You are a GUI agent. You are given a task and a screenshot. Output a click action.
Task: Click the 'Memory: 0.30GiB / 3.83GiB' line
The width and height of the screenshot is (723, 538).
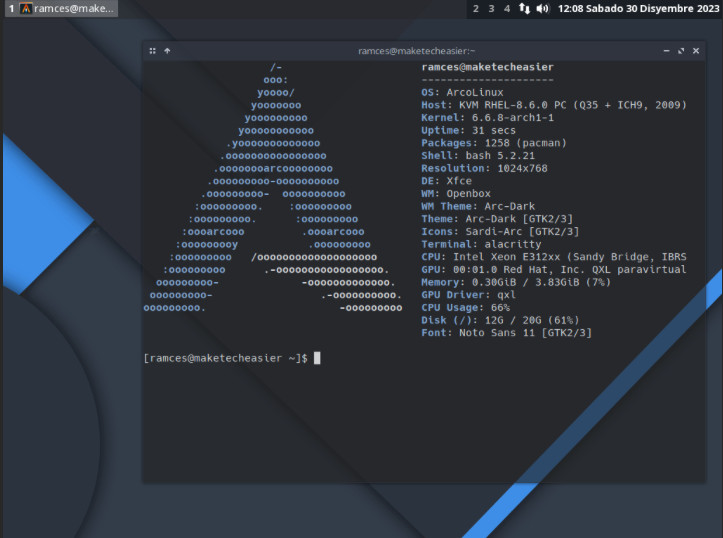[x=516, y=282]
